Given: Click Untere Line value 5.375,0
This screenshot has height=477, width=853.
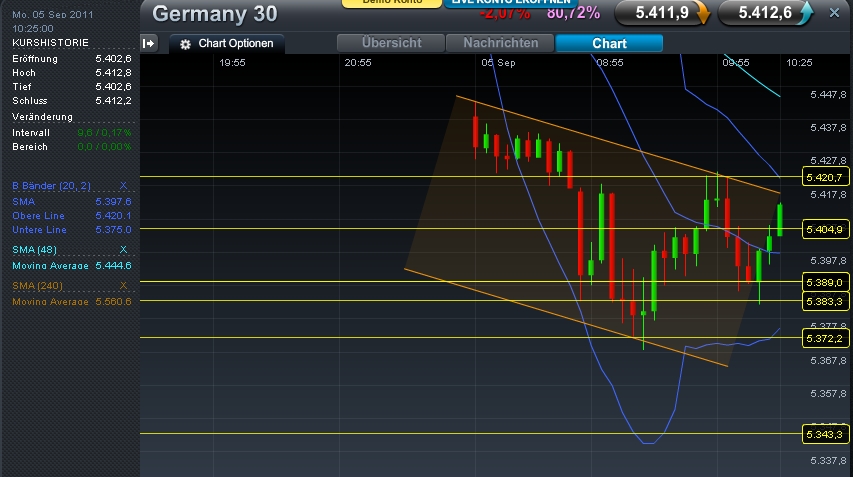Looking at the screenshot, I should [113, 230].
